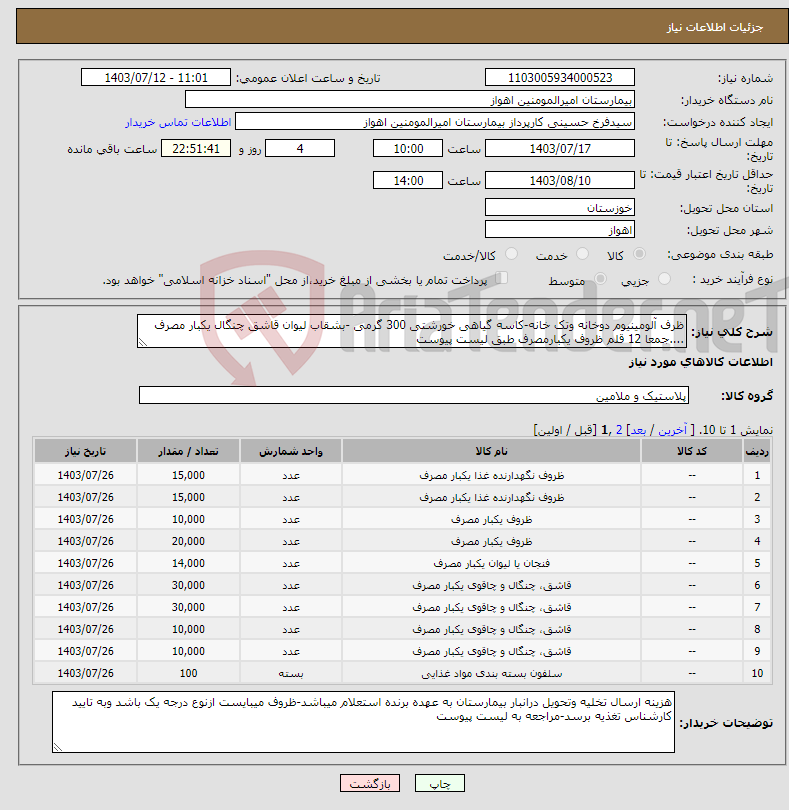The height and width of the screenshot is (810, 789).
Task: Select the کالا/خدمت radio button
Action: 511,254
